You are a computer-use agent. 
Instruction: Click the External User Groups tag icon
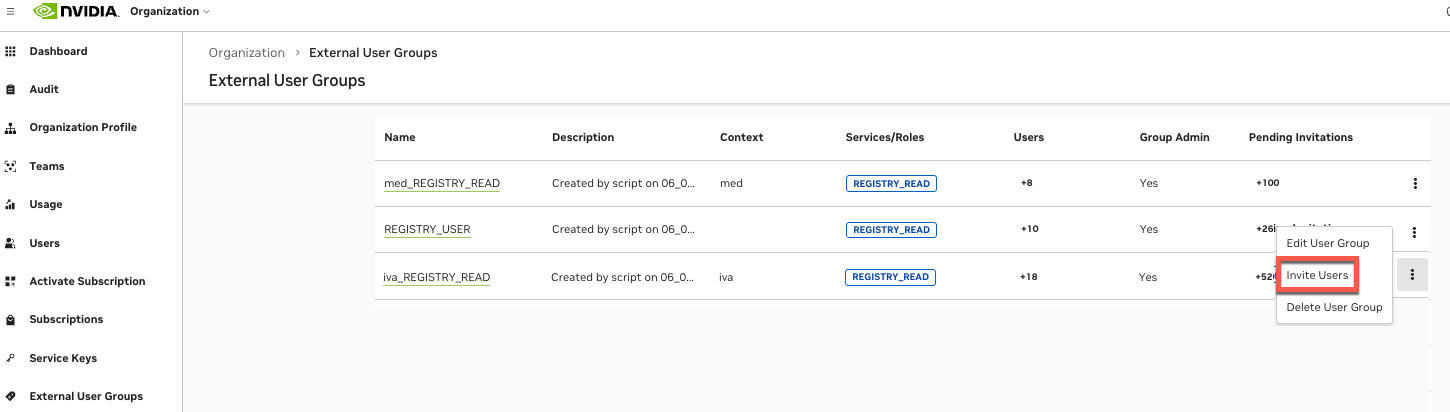pos(11,396)
